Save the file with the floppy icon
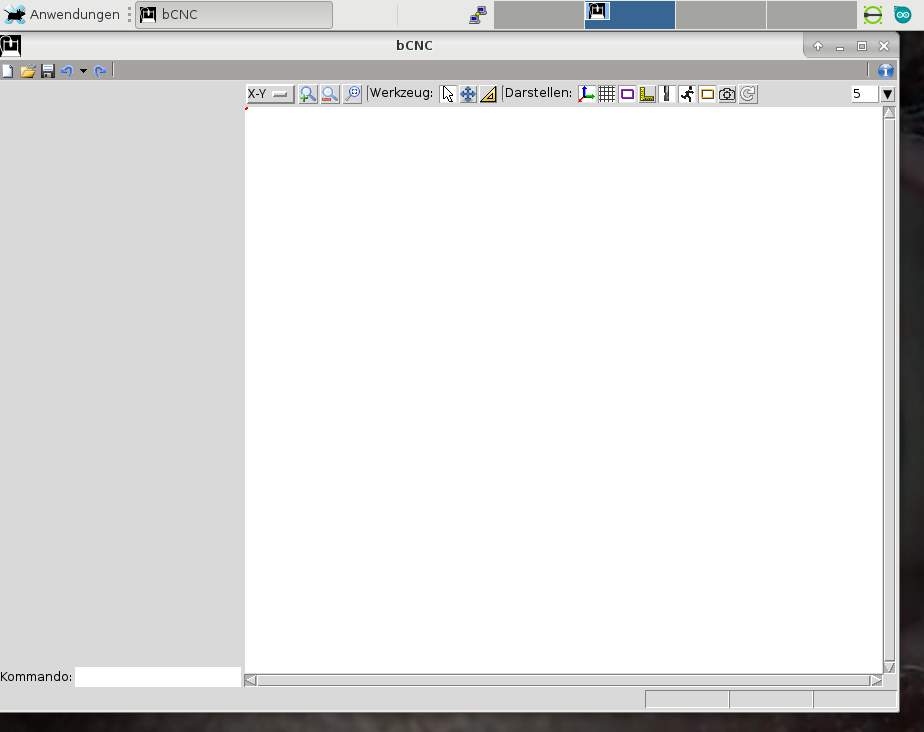The image size is (924, 732). pos(48,71)
